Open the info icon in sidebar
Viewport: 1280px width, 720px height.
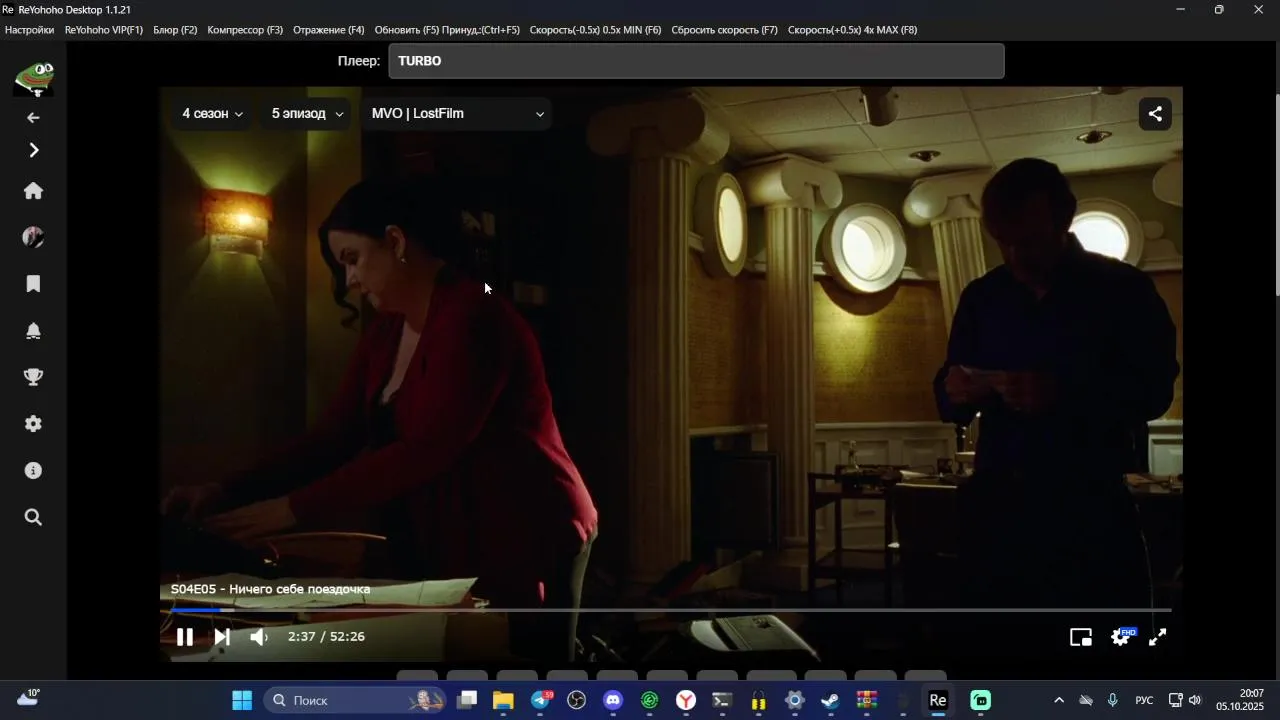[33, 470]
